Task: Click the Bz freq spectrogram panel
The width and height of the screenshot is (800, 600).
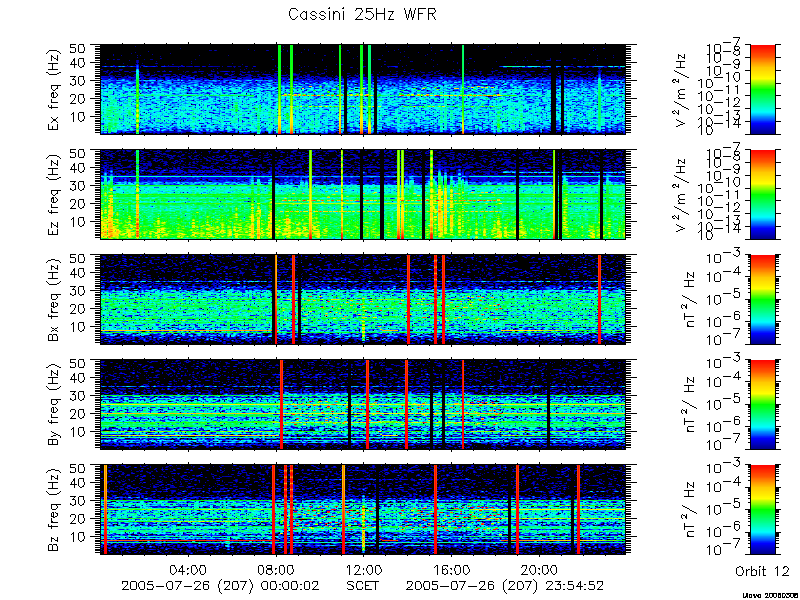Action: click(x=363, y=510)
